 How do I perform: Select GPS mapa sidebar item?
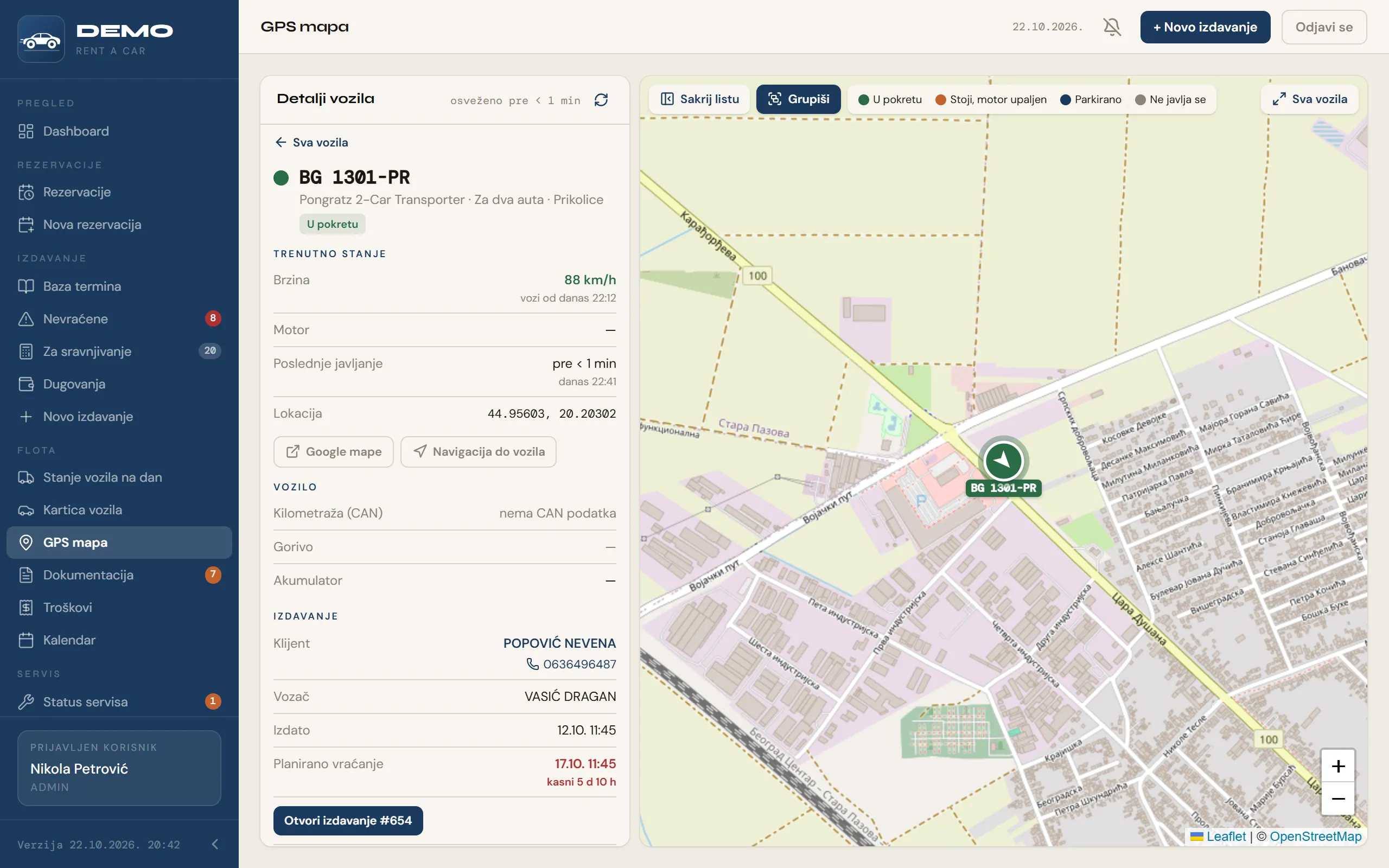tap(119, 542)
